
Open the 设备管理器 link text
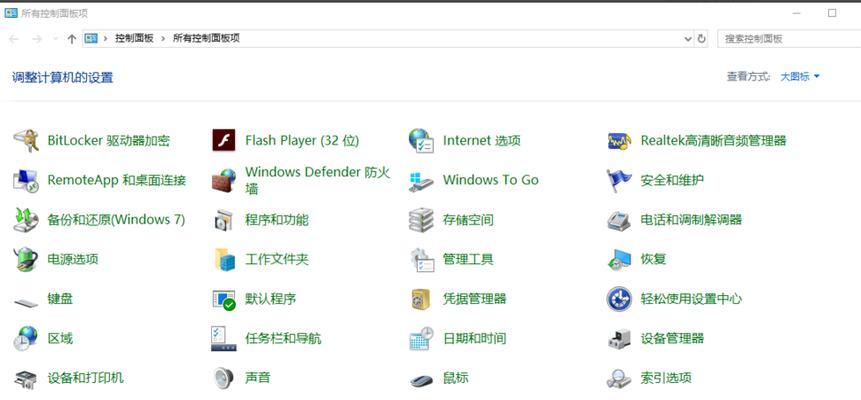pos(672,338)
